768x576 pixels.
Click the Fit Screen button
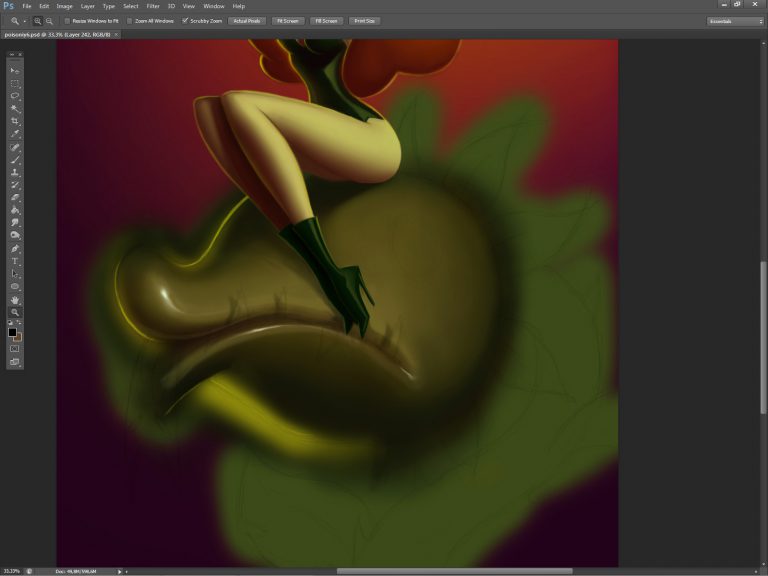pos(288,21)
